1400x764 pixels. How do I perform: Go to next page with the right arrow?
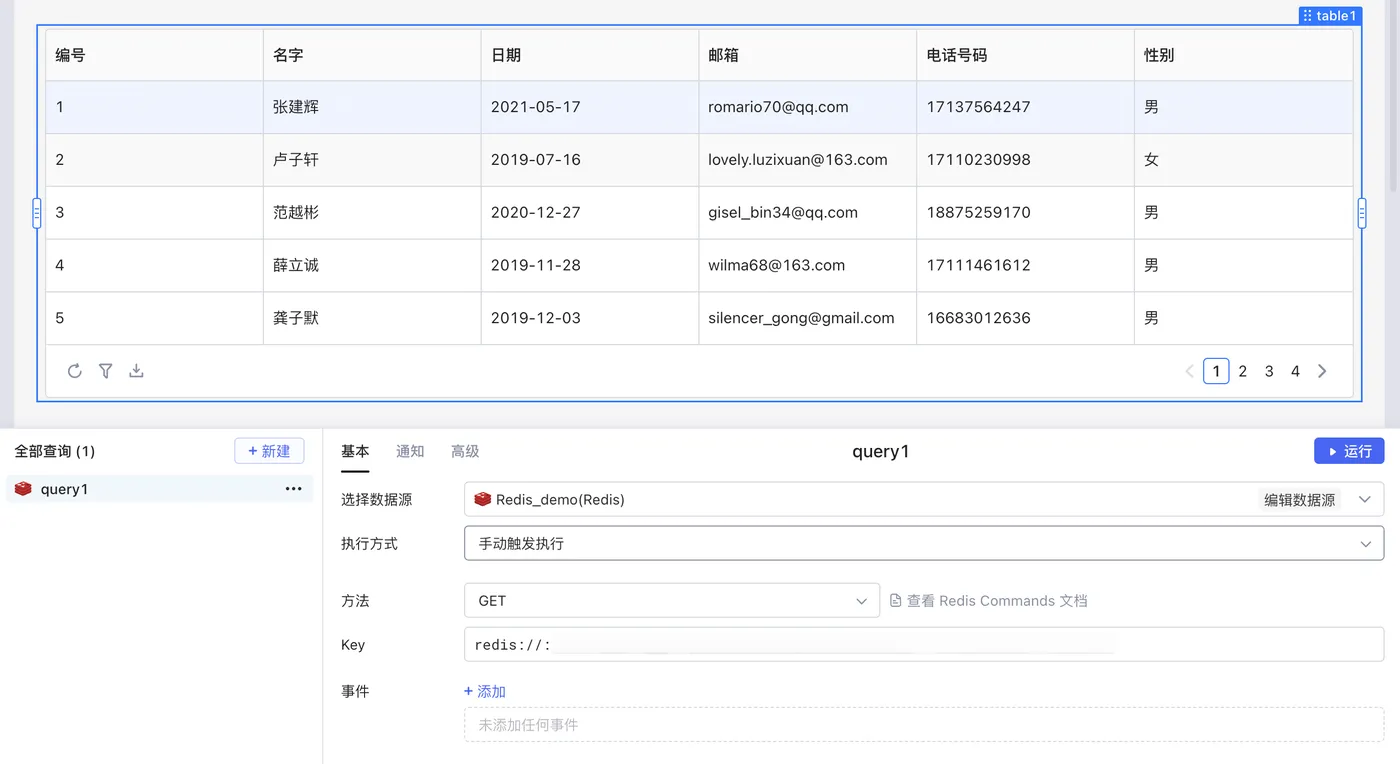coord(1322,371)
